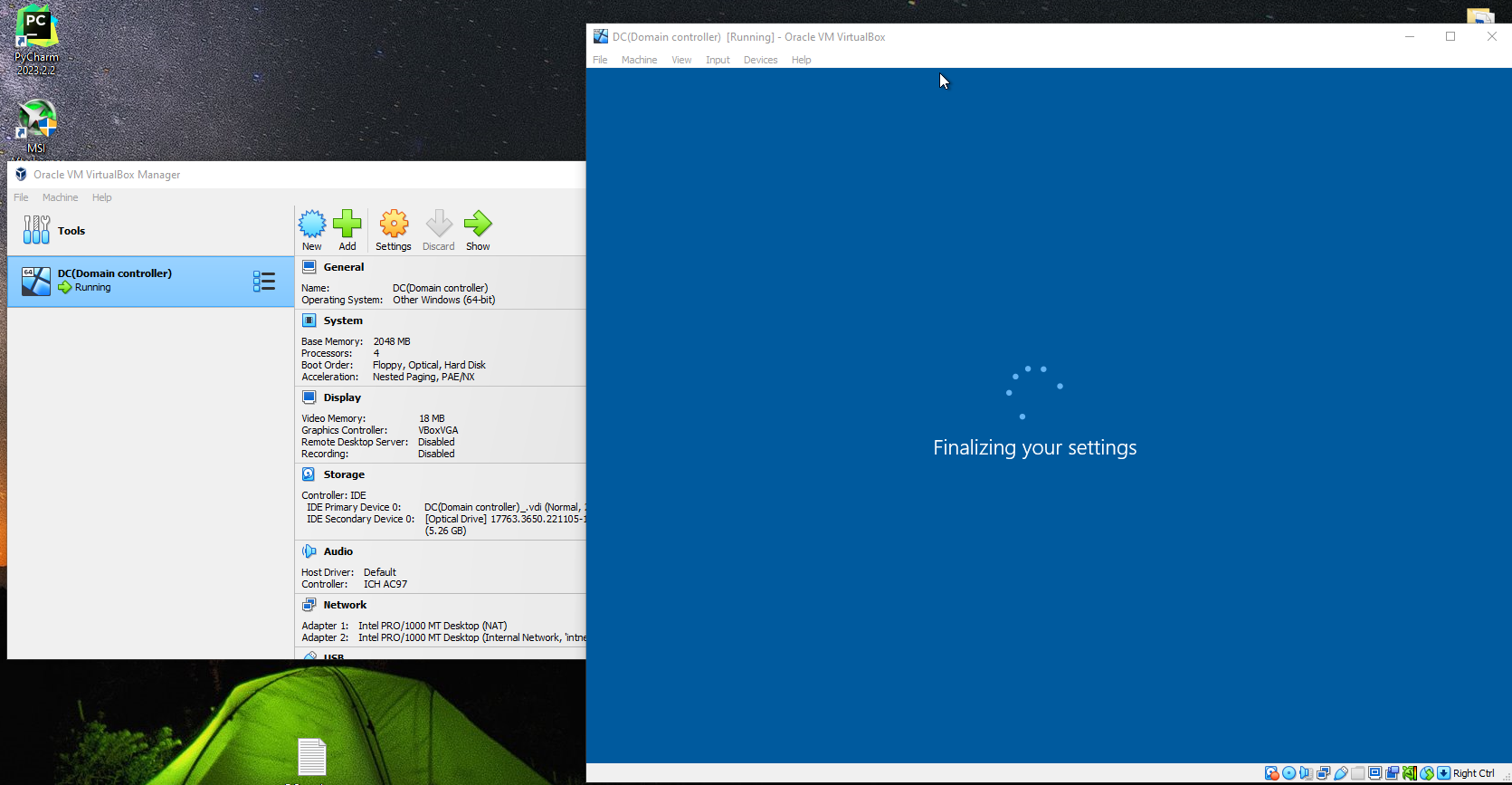Open the File menu in the VM window
1512x785 pixels.
tap(600, 60)
